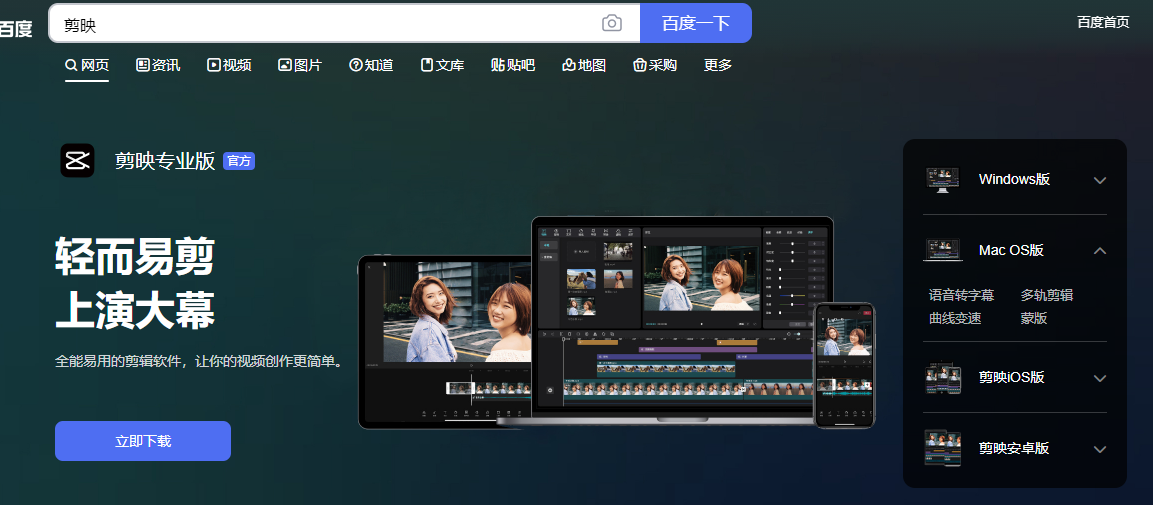This screenshot has width=1153, height=505.
Task: Open the 语音转字幕 feature link
Action: (961, 296)
